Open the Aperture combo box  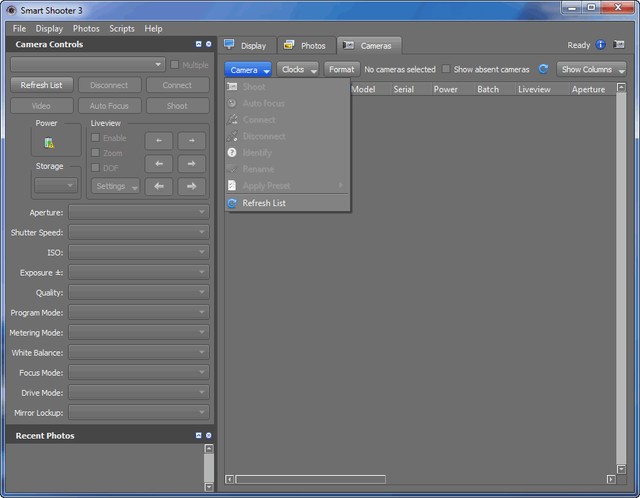(x=139, y=213)
